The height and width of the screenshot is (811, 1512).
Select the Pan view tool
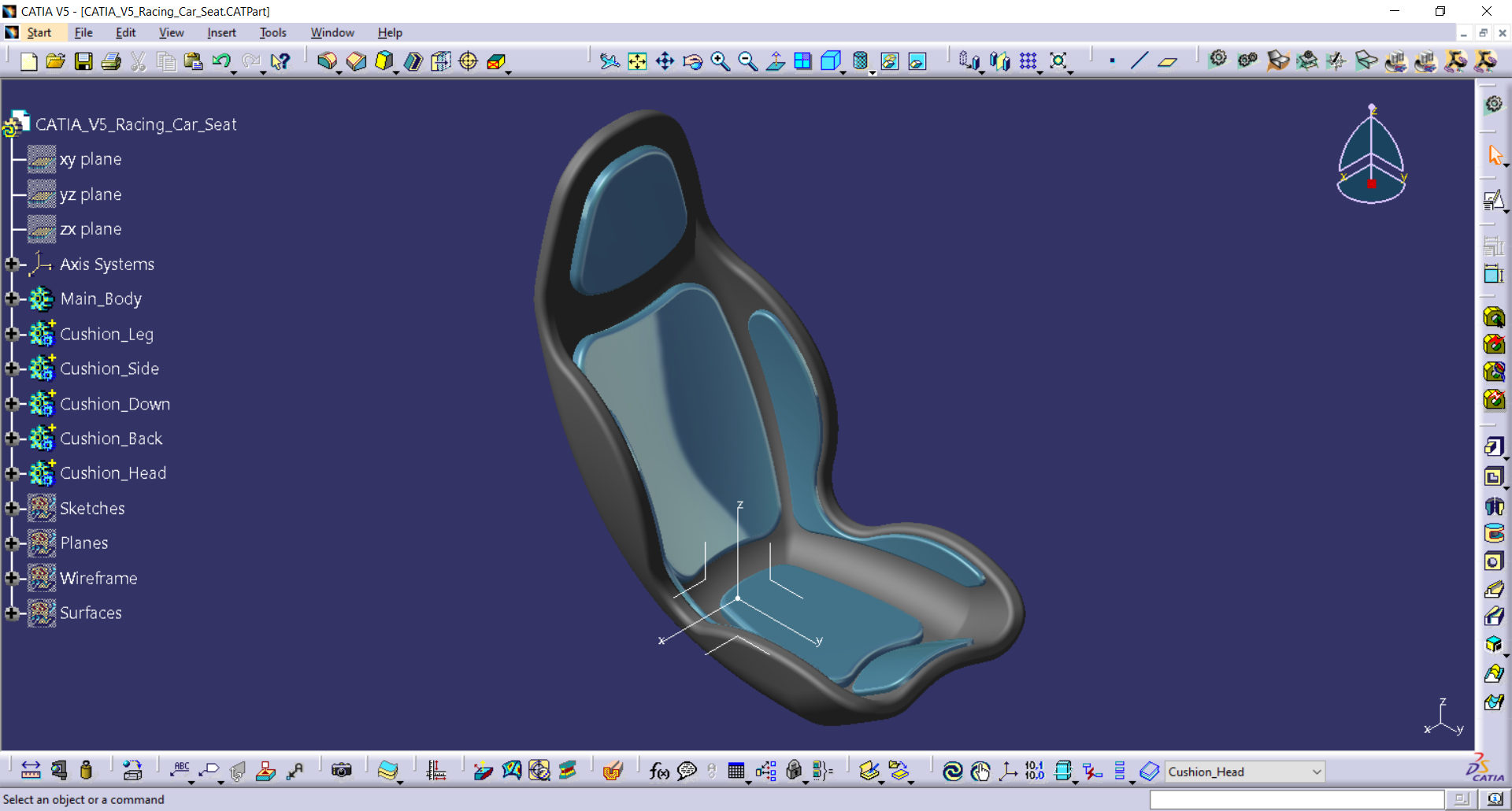(x=665, y=61)
